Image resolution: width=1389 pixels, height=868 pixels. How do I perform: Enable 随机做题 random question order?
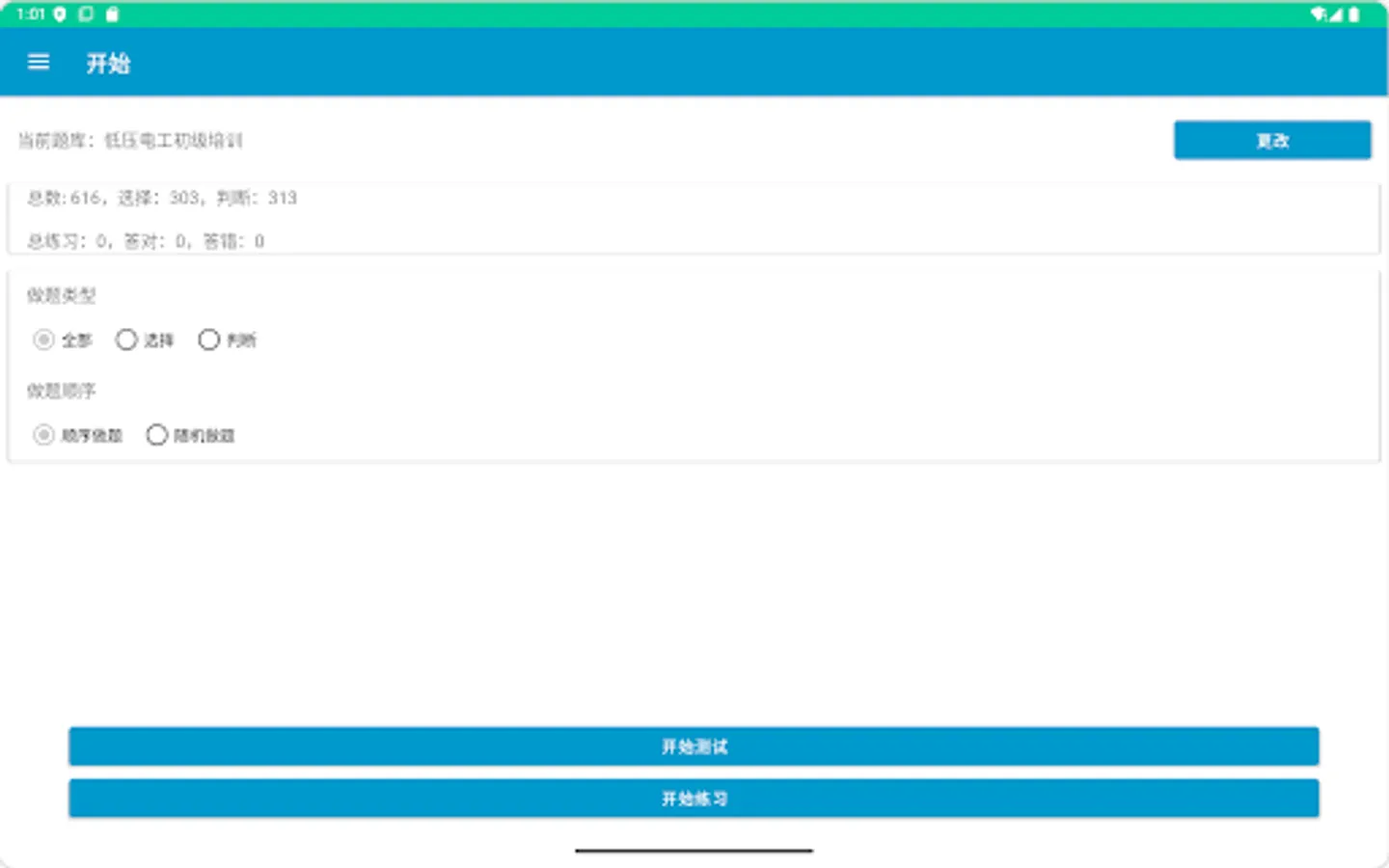click(156, 435)
